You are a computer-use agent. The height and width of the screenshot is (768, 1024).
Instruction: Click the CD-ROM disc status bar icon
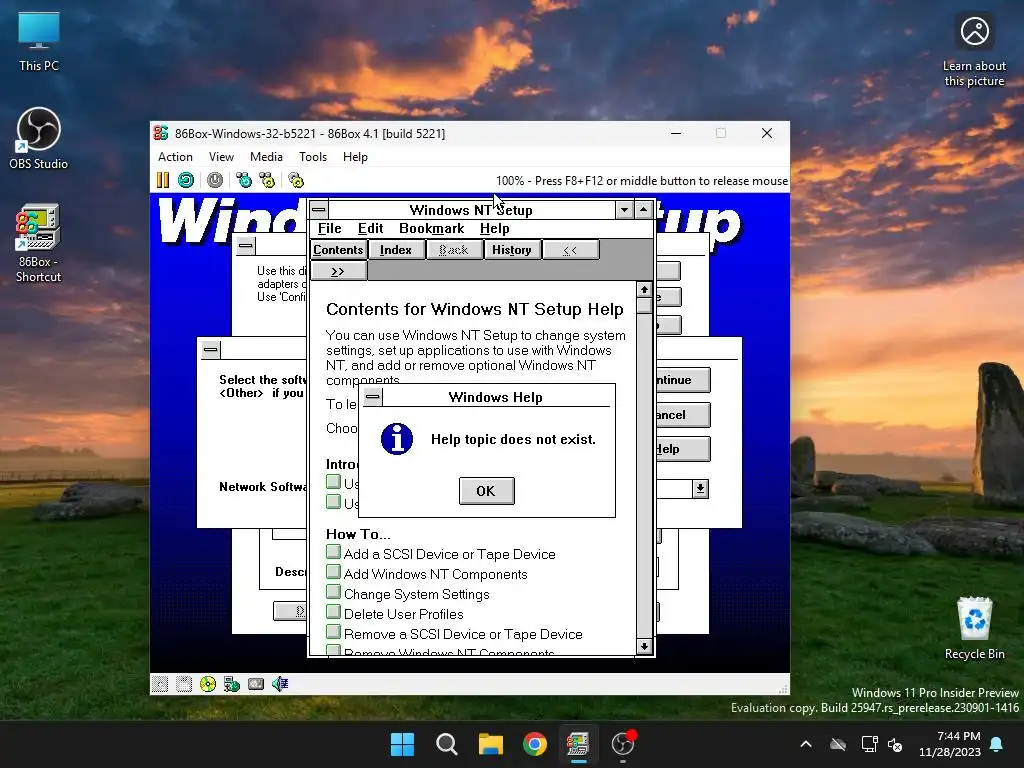point(208,684)
